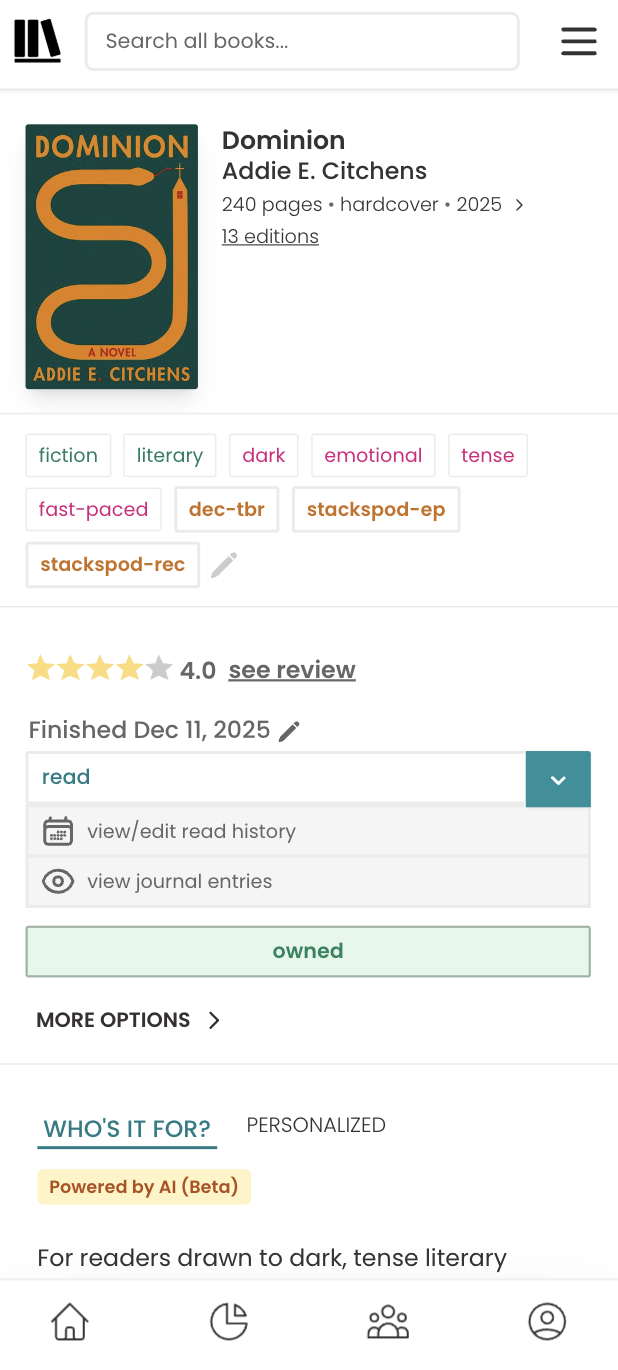Open the hamburger menu

coord(578,42)
